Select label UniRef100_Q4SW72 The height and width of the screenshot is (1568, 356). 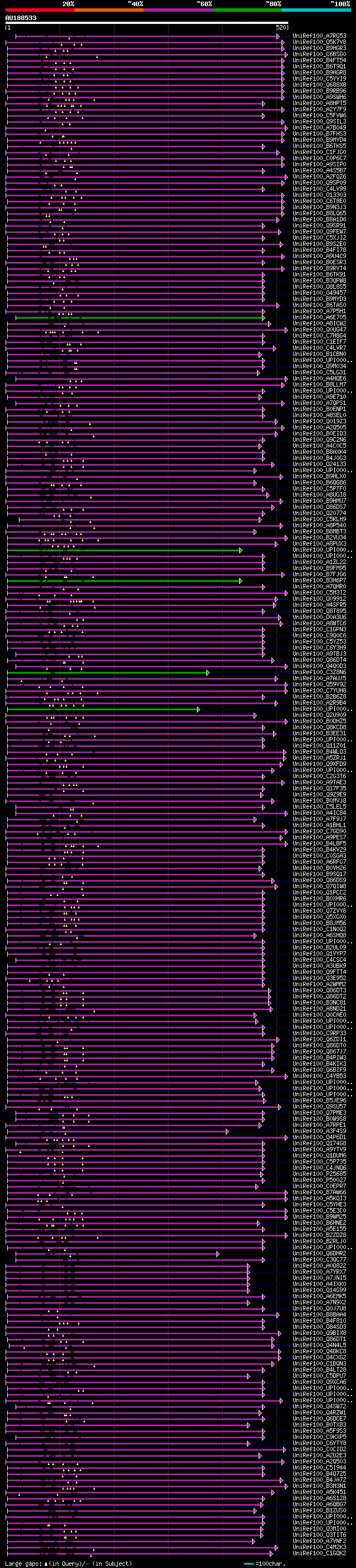click(319, 1407)
